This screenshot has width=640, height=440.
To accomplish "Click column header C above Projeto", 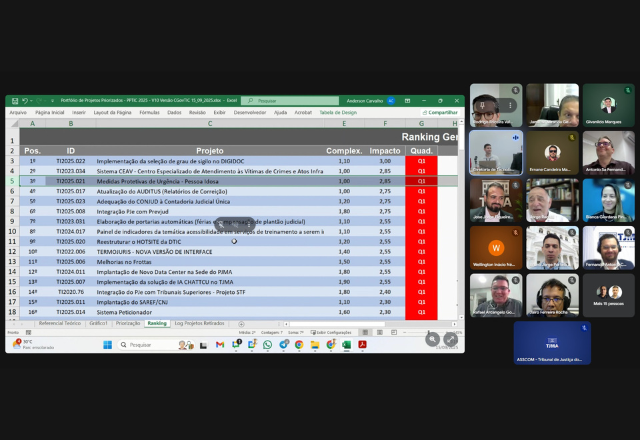I will [x=210, y=123].
